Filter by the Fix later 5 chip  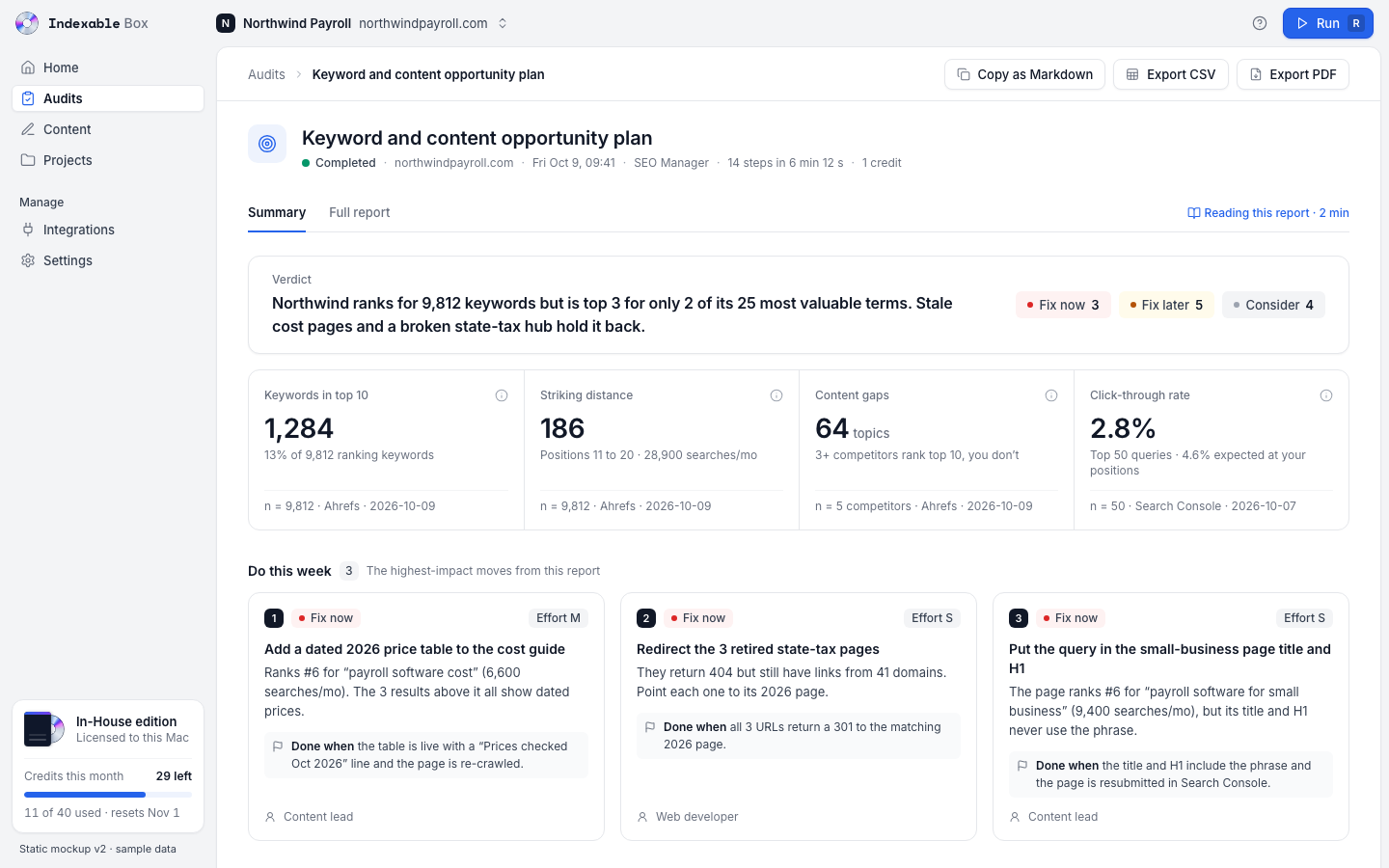click(1166, 305)
